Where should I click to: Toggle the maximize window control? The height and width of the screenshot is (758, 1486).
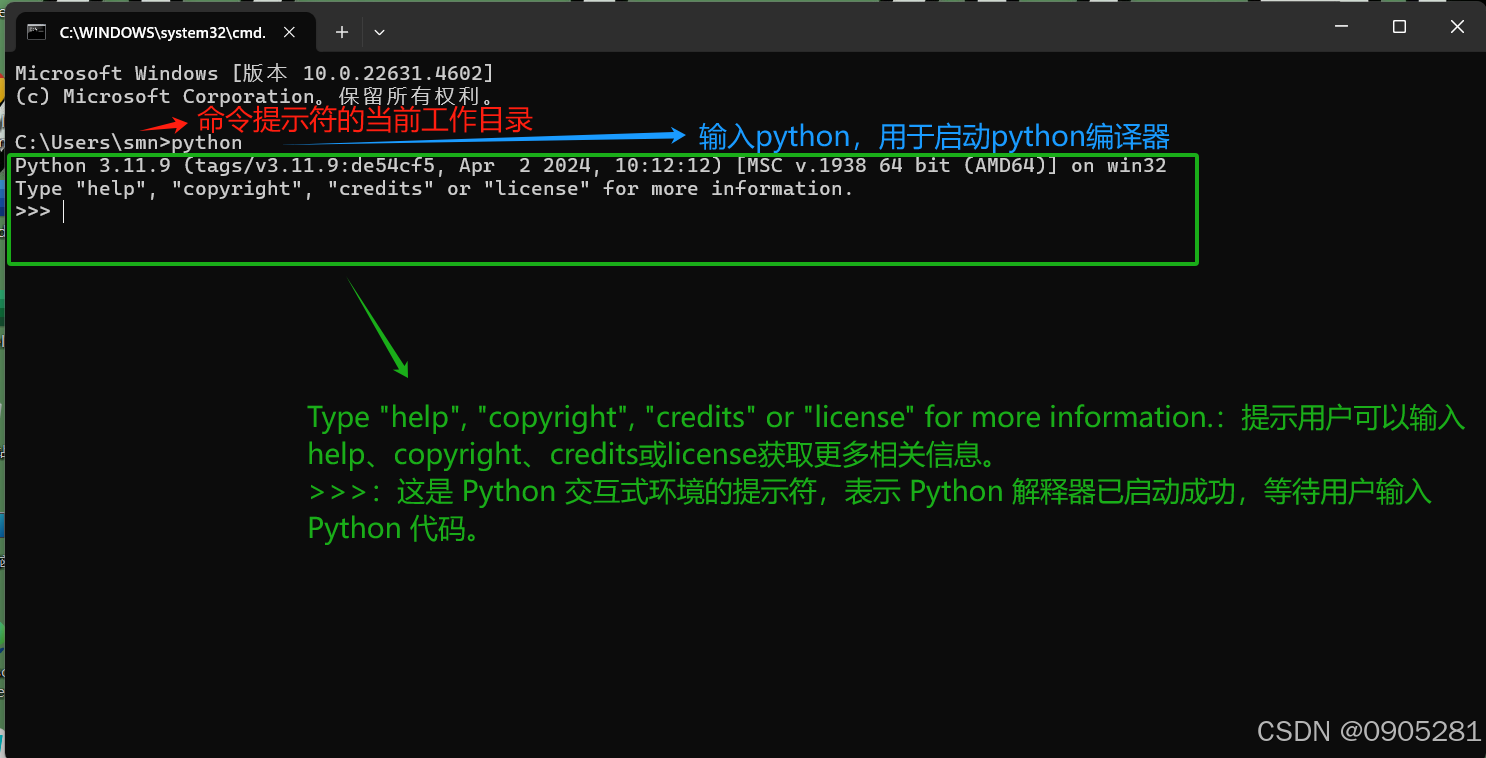tap(1397, 27)
